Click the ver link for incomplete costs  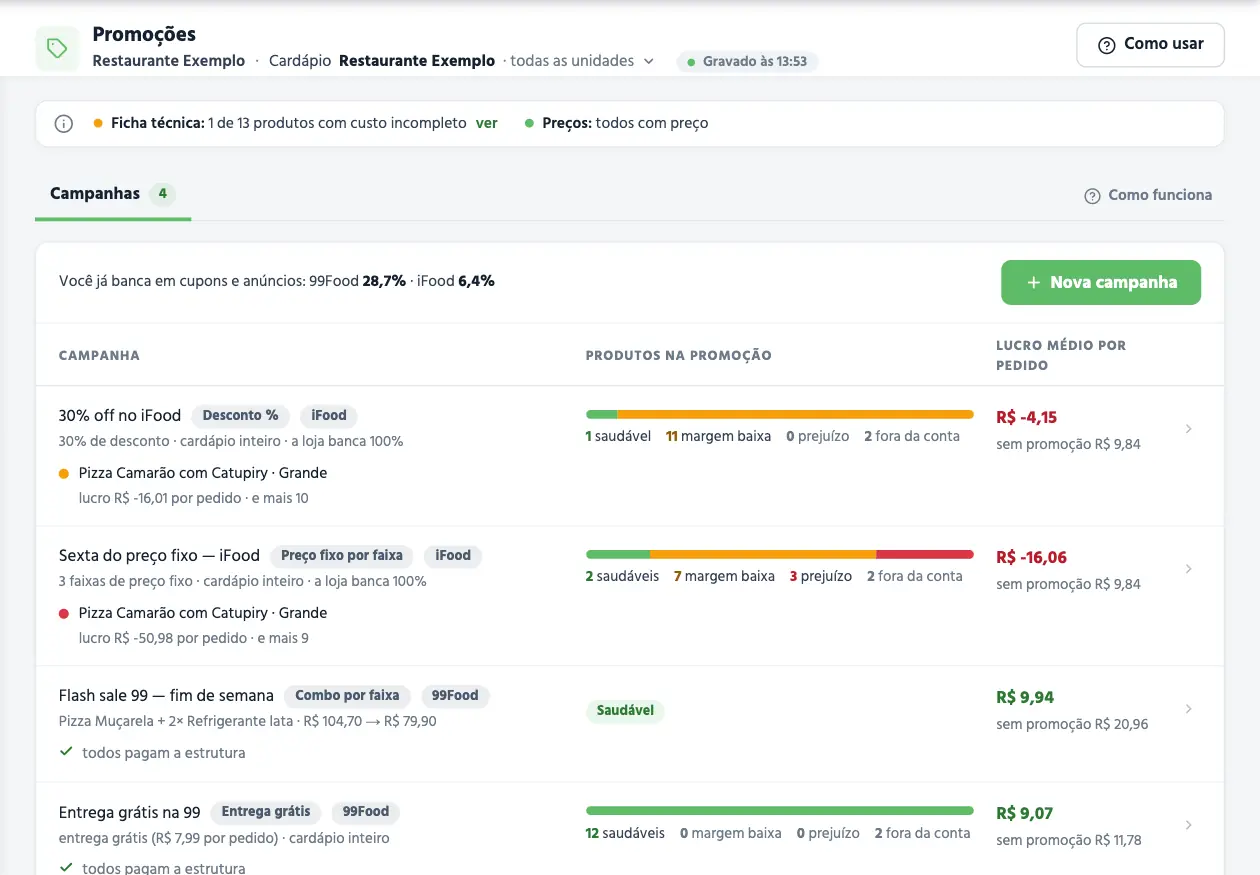487,124
